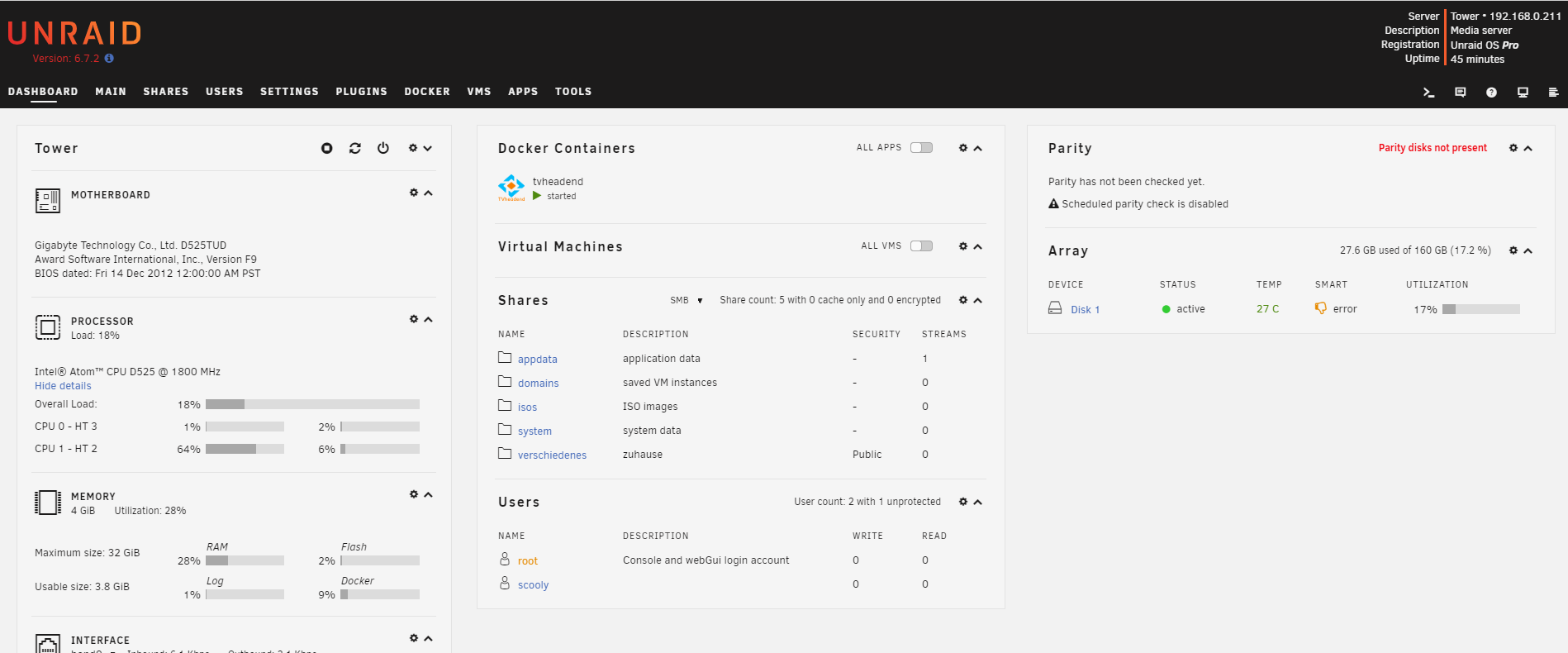
Task: Open Interface section gear settings
Action: 414,638
